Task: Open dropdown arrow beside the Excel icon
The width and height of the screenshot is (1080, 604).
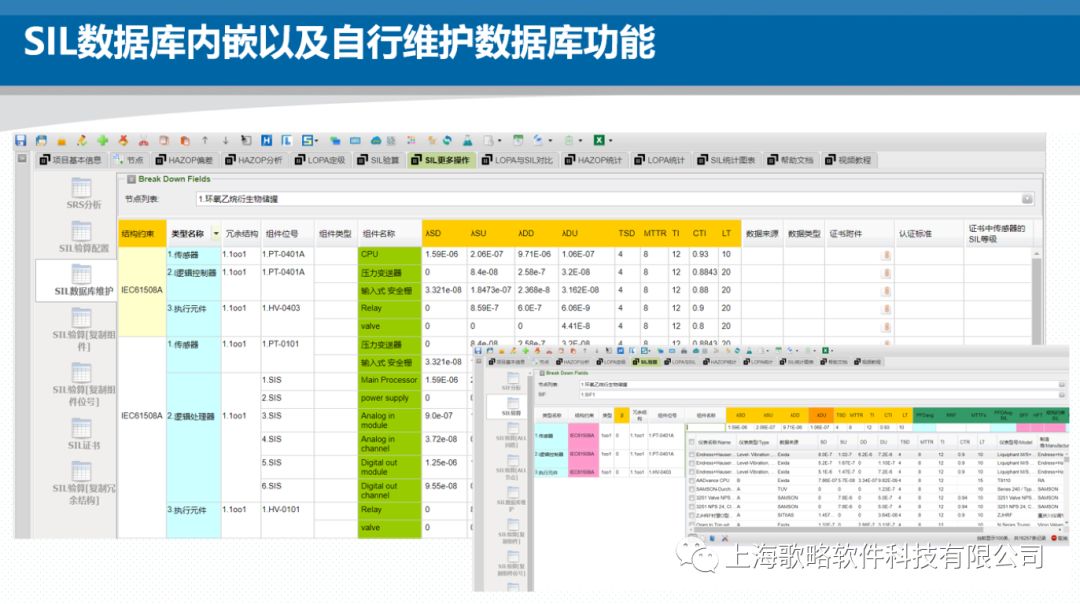Action: [610, 140]
